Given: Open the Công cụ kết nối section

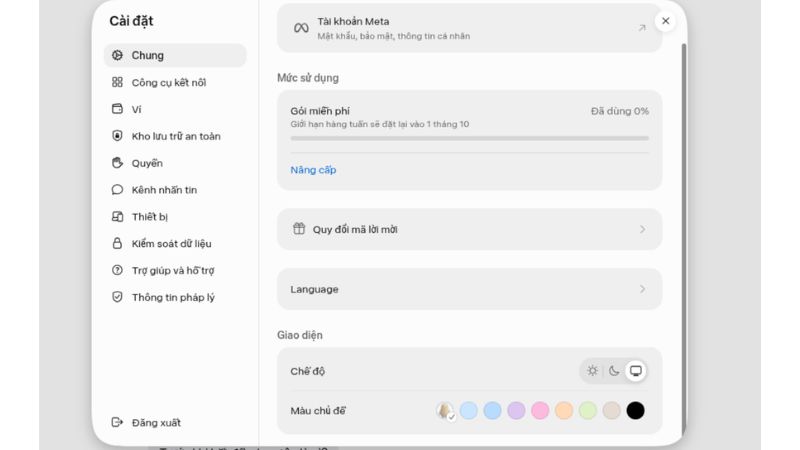Looking at the screenshot, I should (x=175, y=82).
